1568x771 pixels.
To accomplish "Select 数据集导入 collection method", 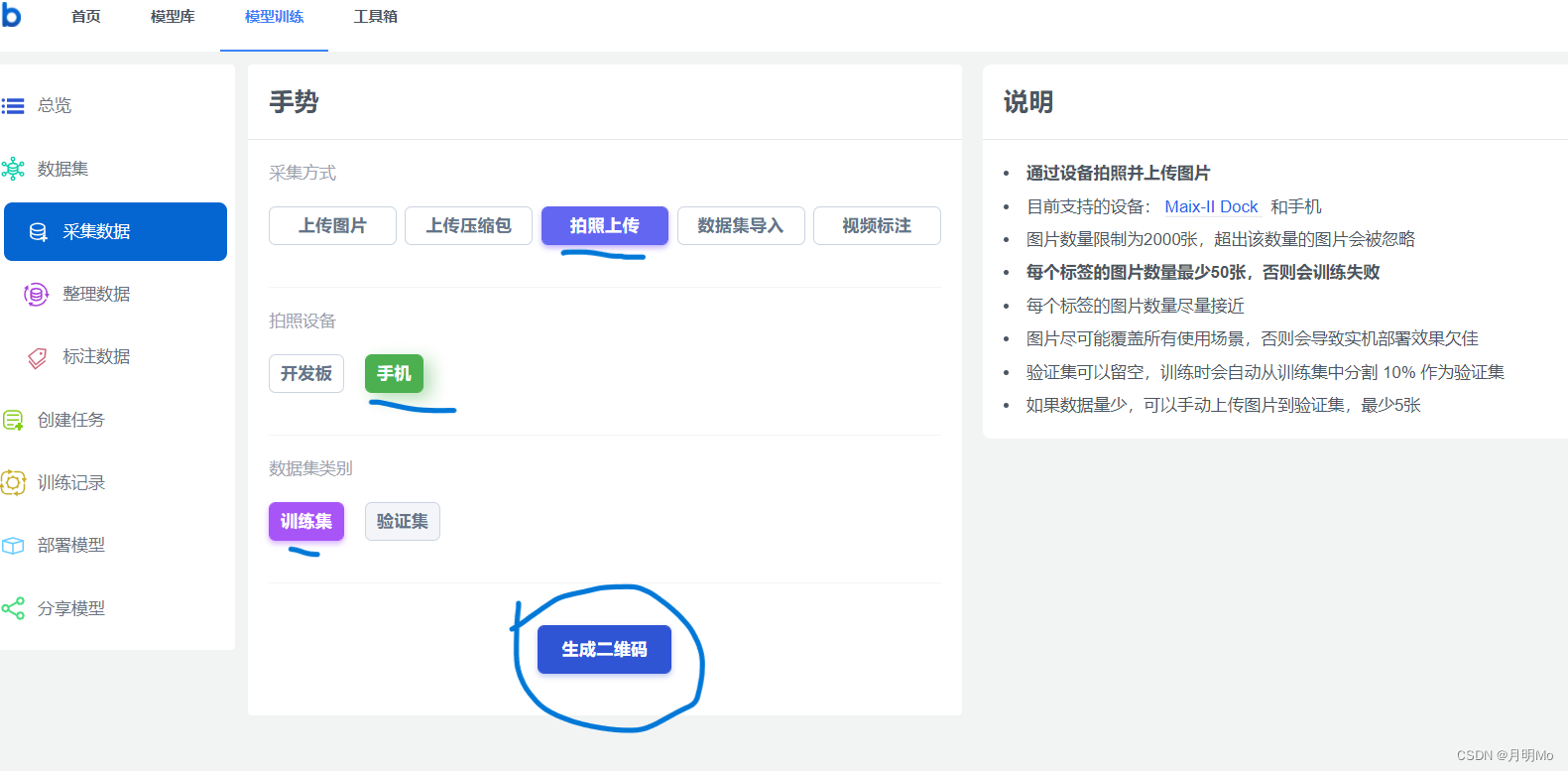I will pyautogui.click(x=741, y=225).
